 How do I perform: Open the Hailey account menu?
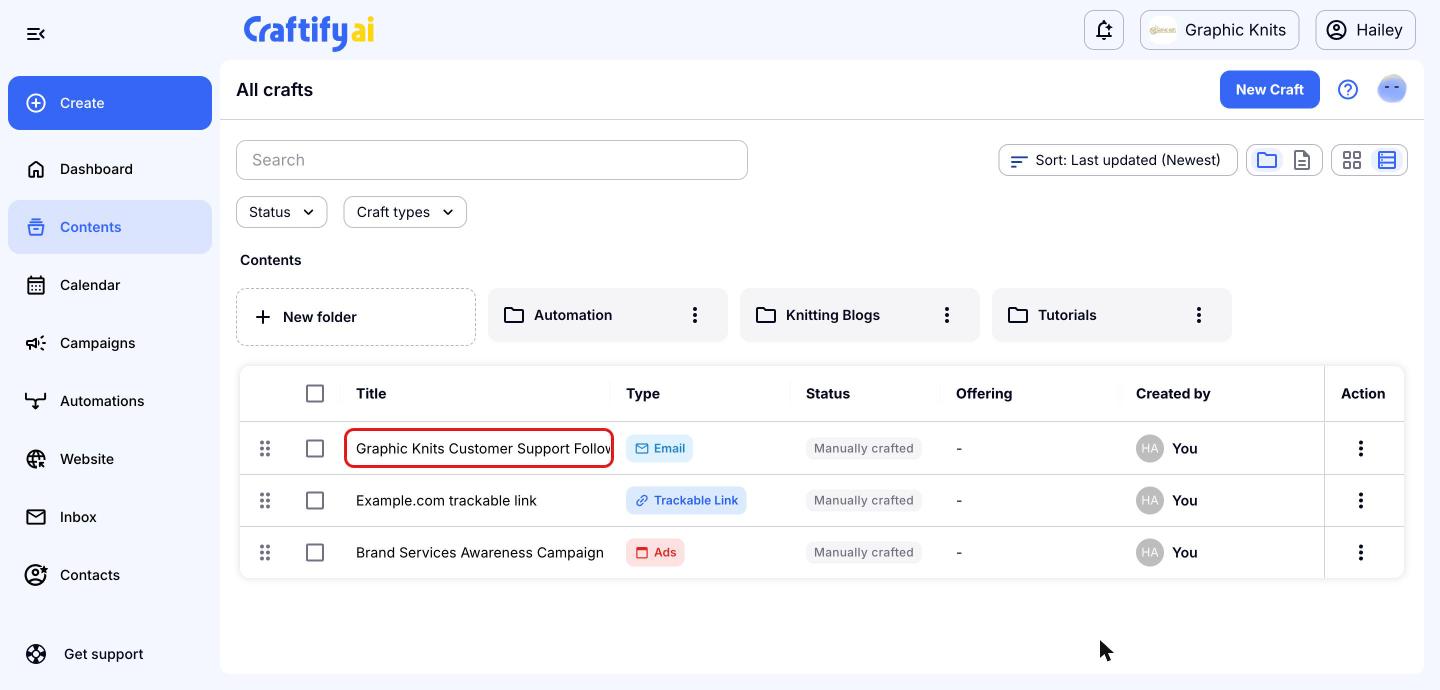click(1366, 30)
